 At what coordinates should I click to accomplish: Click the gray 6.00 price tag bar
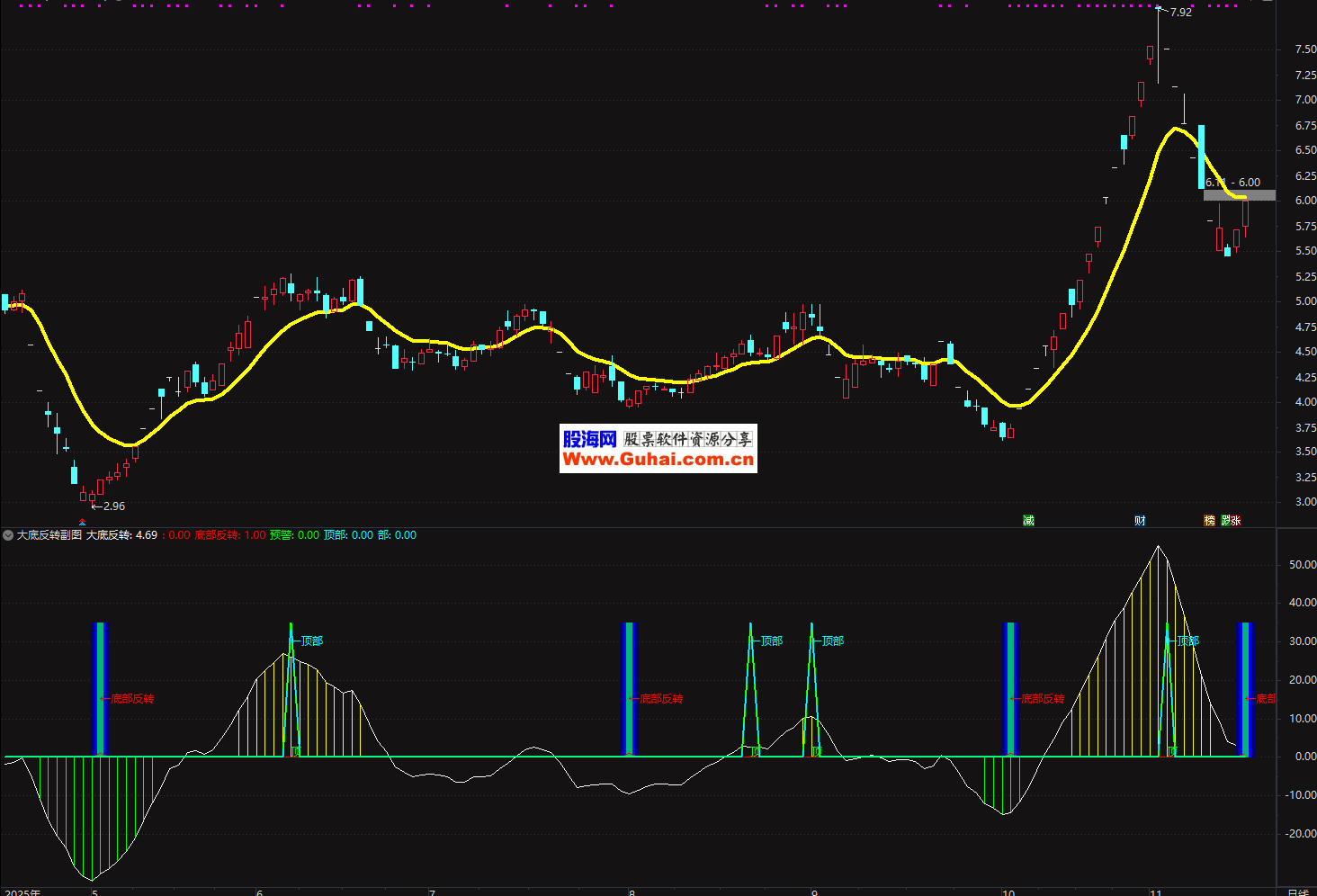pyautogui.click(x=1239, y=195)
